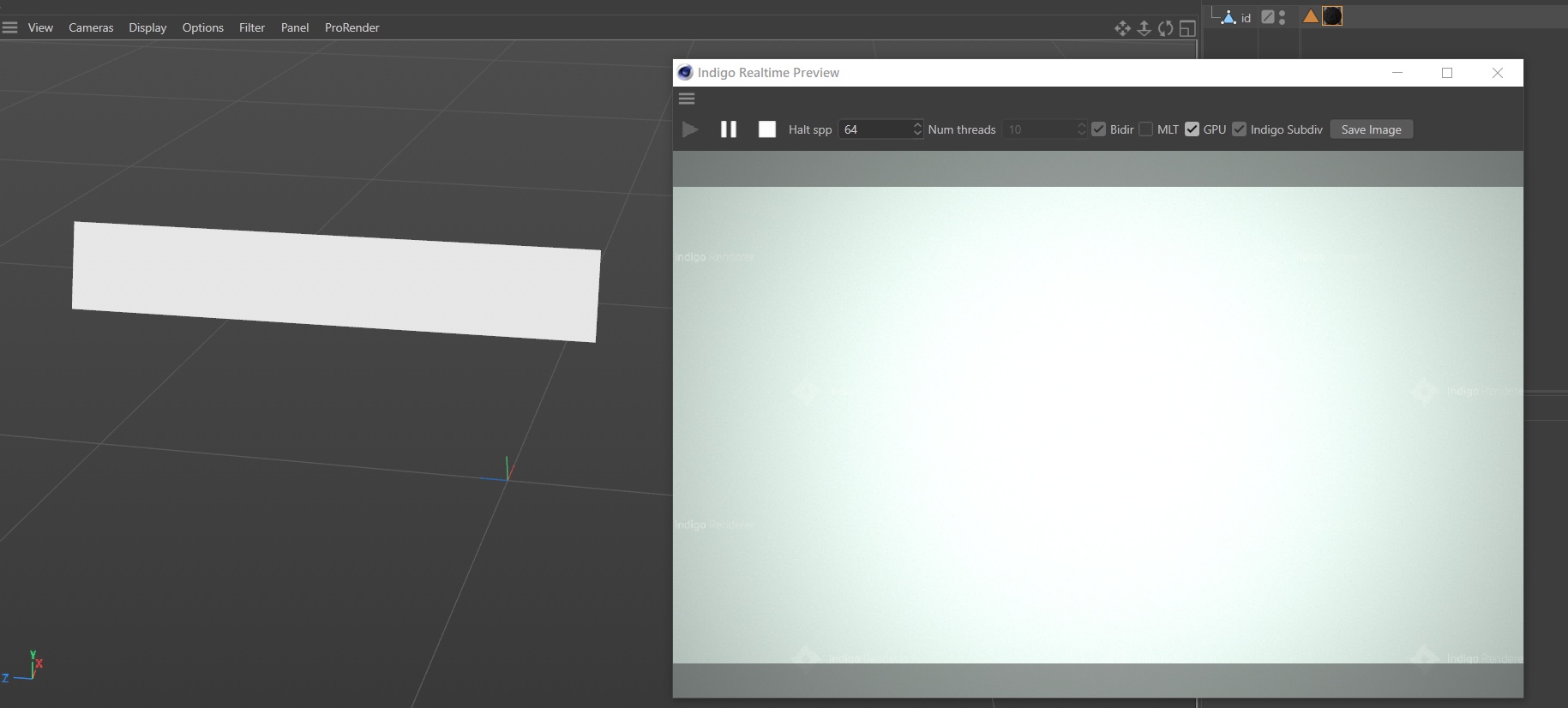Open the ProRender menu

click(x=351, y=27)
